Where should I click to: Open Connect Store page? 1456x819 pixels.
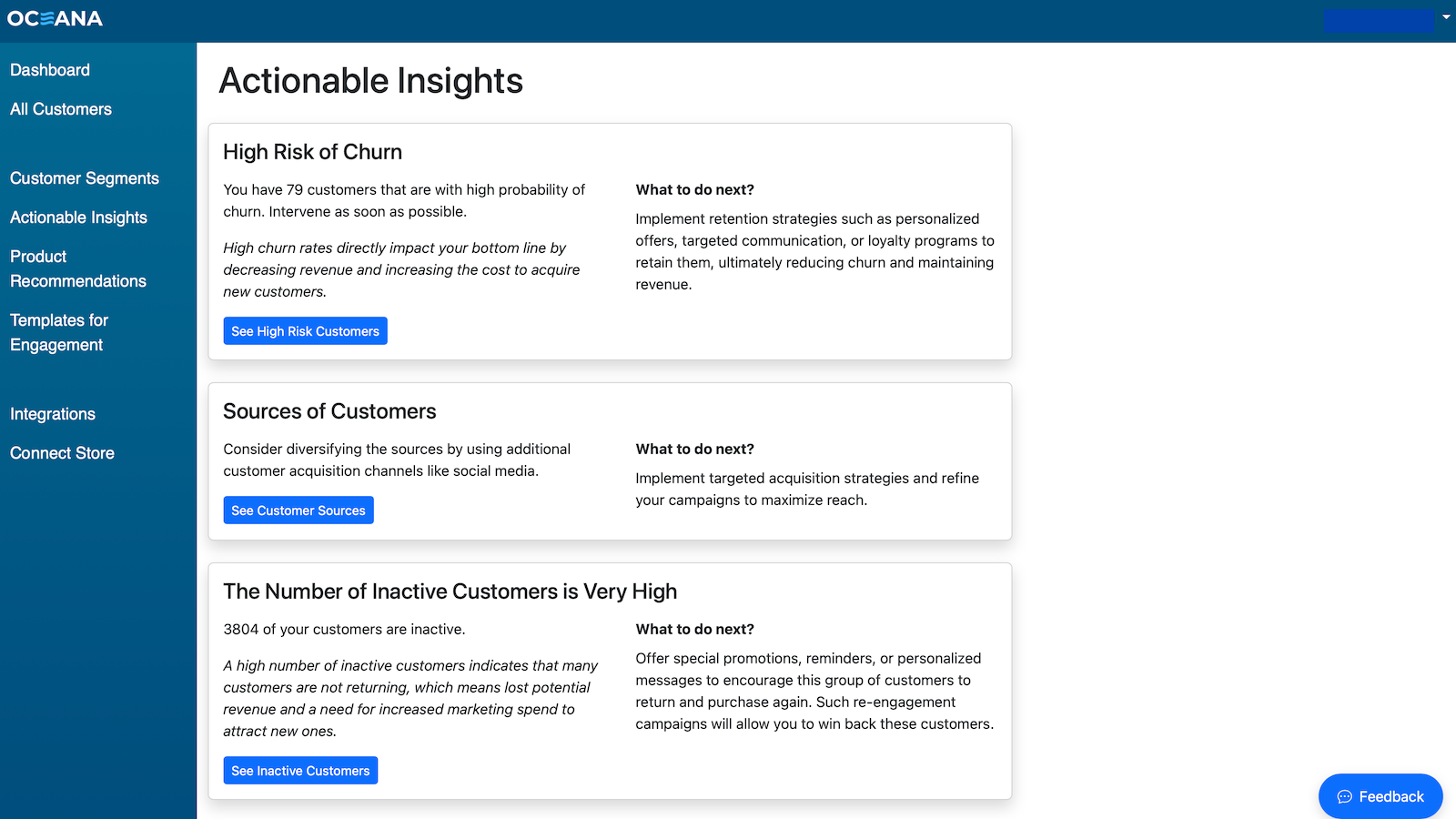tap(62, 453)
